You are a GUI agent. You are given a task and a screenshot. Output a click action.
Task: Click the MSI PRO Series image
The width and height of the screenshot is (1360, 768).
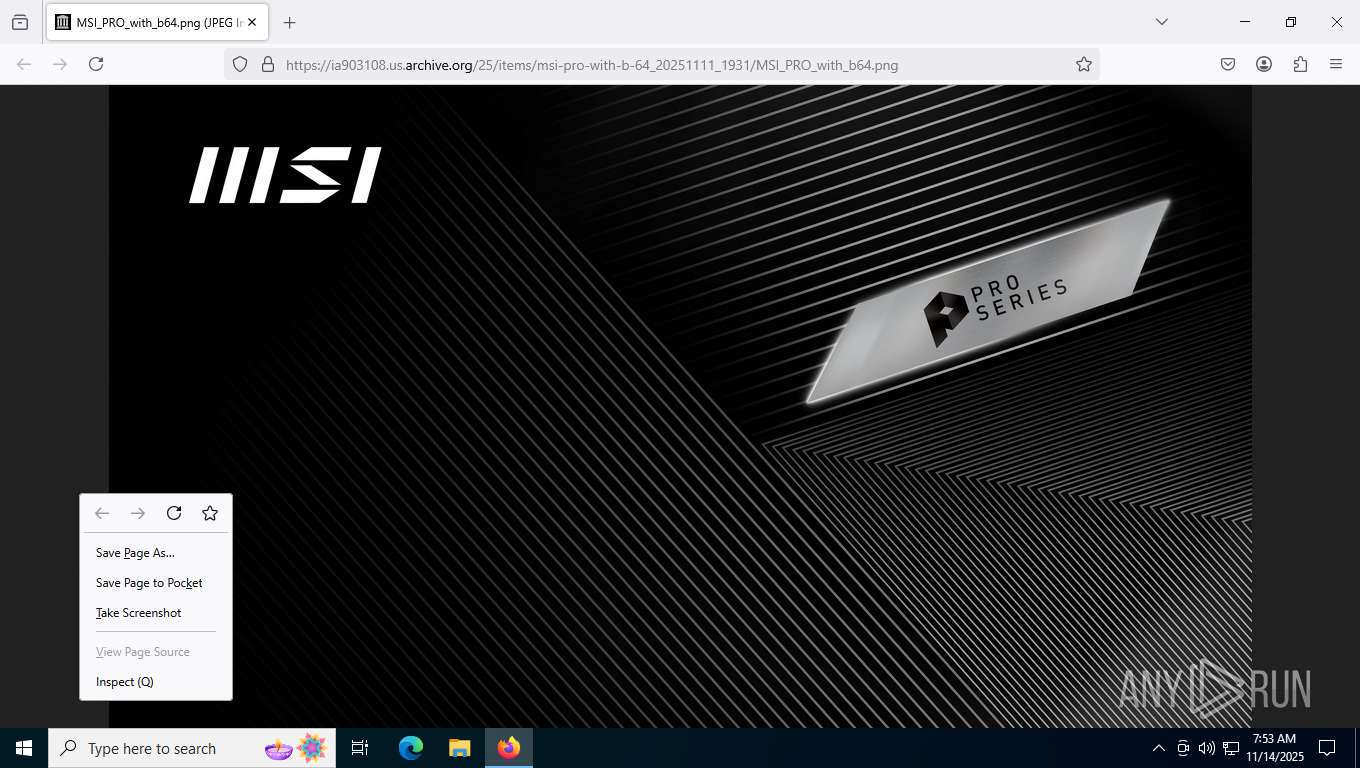coord(680,406)
